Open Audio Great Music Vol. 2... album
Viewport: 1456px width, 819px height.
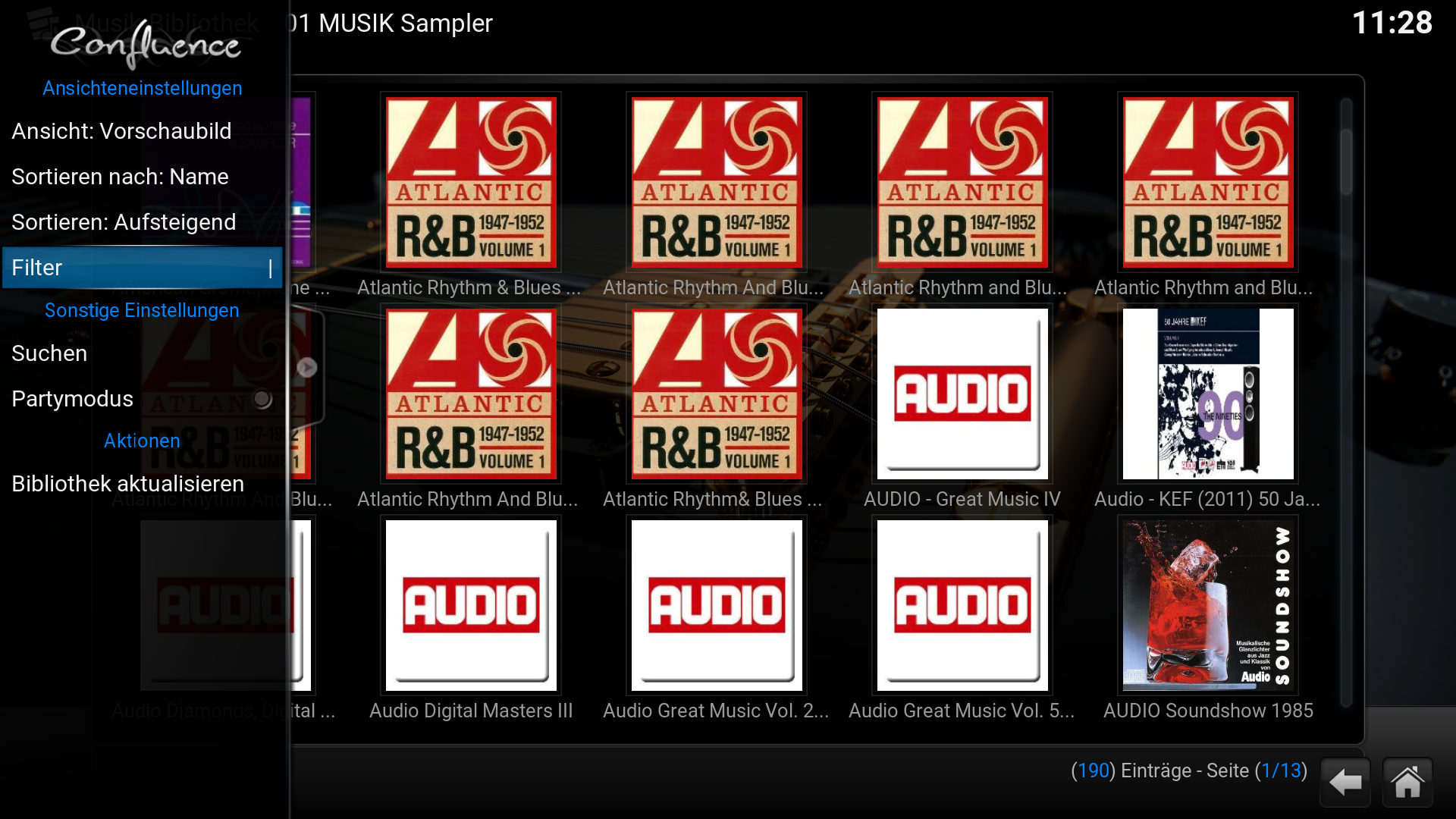(717, 605)
